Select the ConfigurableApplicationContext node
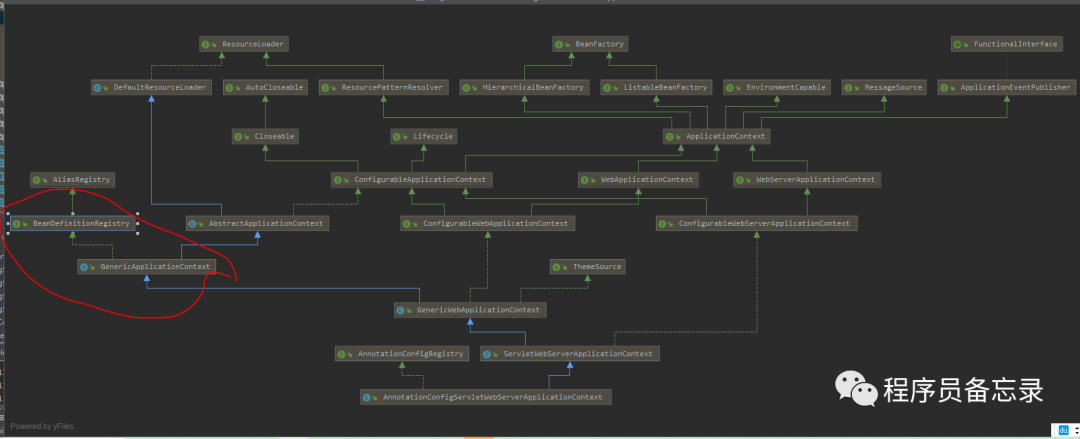Screen dimensions: 1080x439 (x=412, y=179)
